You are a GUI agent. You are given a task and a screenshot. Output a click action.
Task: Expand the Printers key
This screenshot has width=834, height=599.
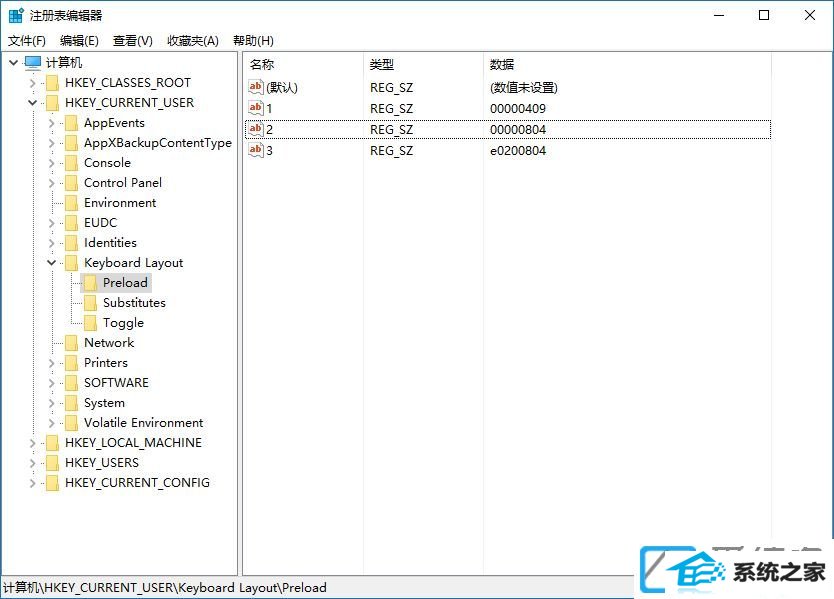[x=52, y=363]
